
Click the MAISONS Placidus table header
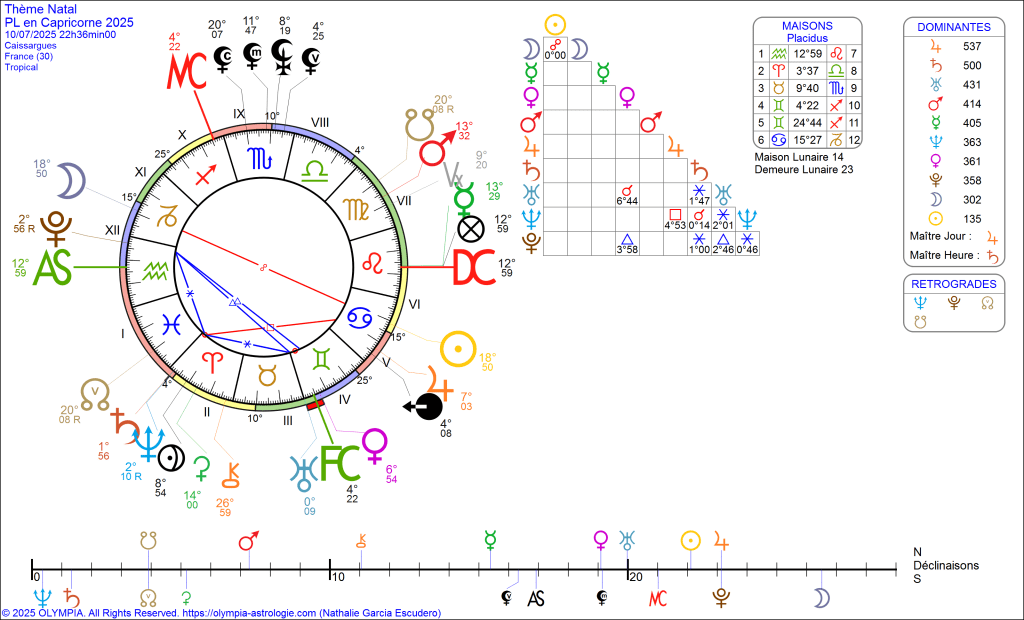(x=807, y=31)
